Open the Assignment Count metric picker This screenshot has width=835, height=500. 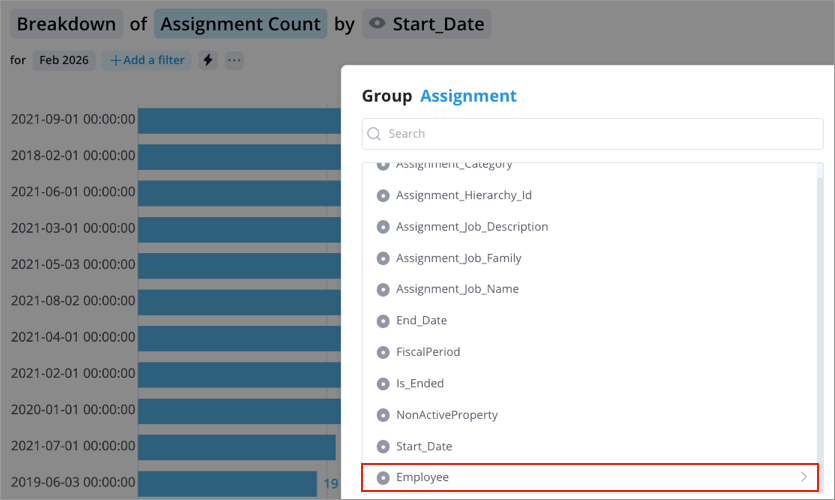(240, 24)
